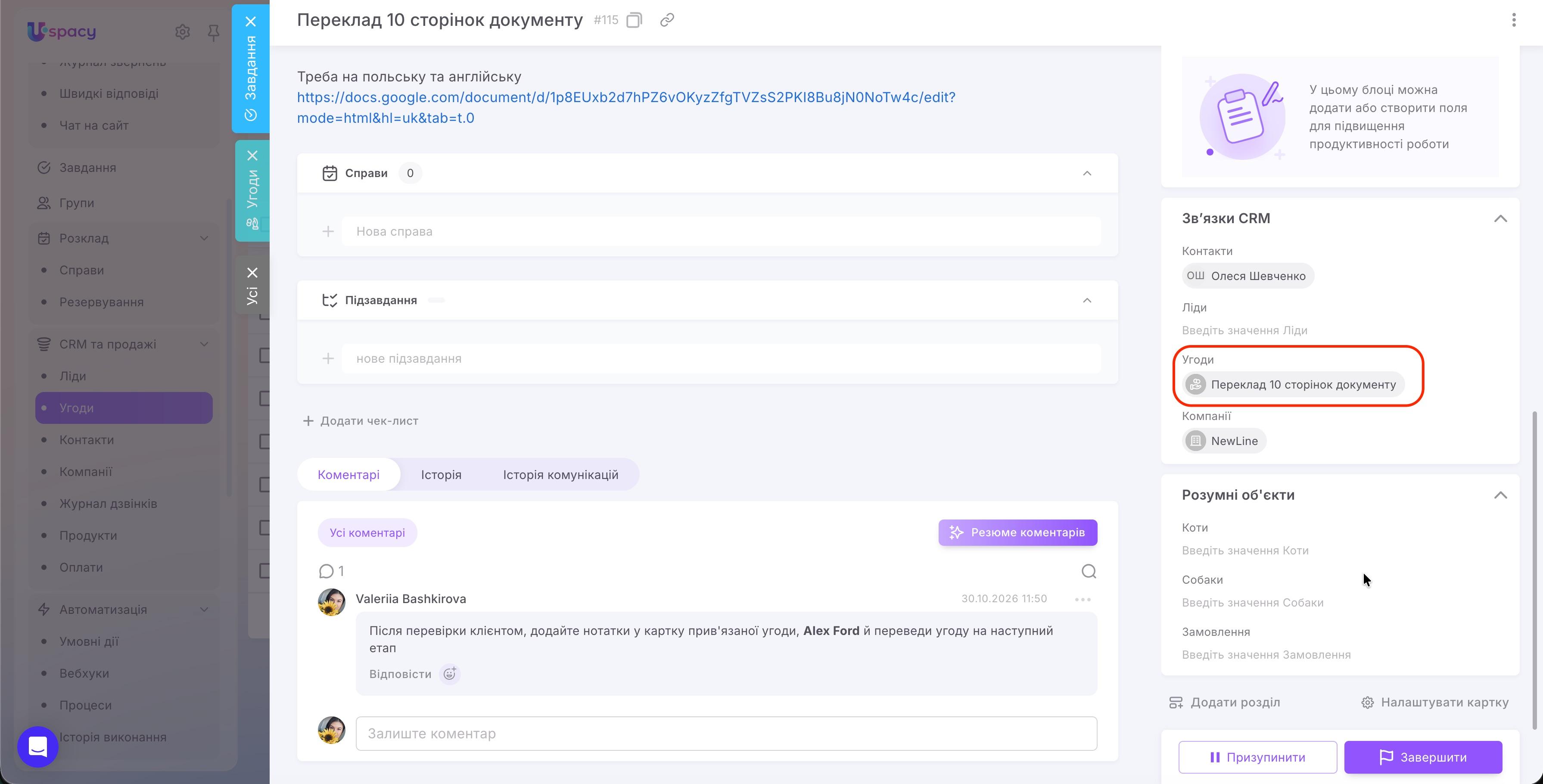Click the Завершити button
Viewport: 1543px width, 784px height.
pyautogui.click(x=1423, y=758)
